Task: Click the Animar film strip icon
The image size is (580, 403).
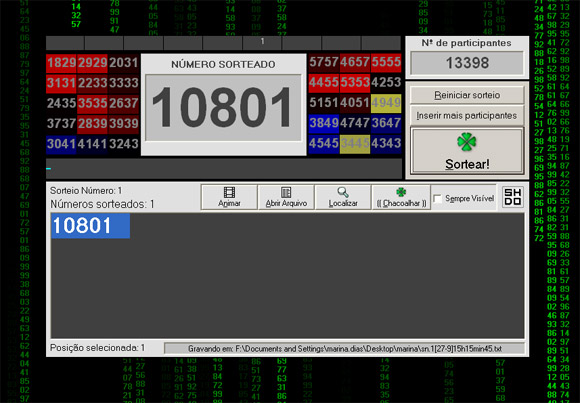Action: (229, 192)
